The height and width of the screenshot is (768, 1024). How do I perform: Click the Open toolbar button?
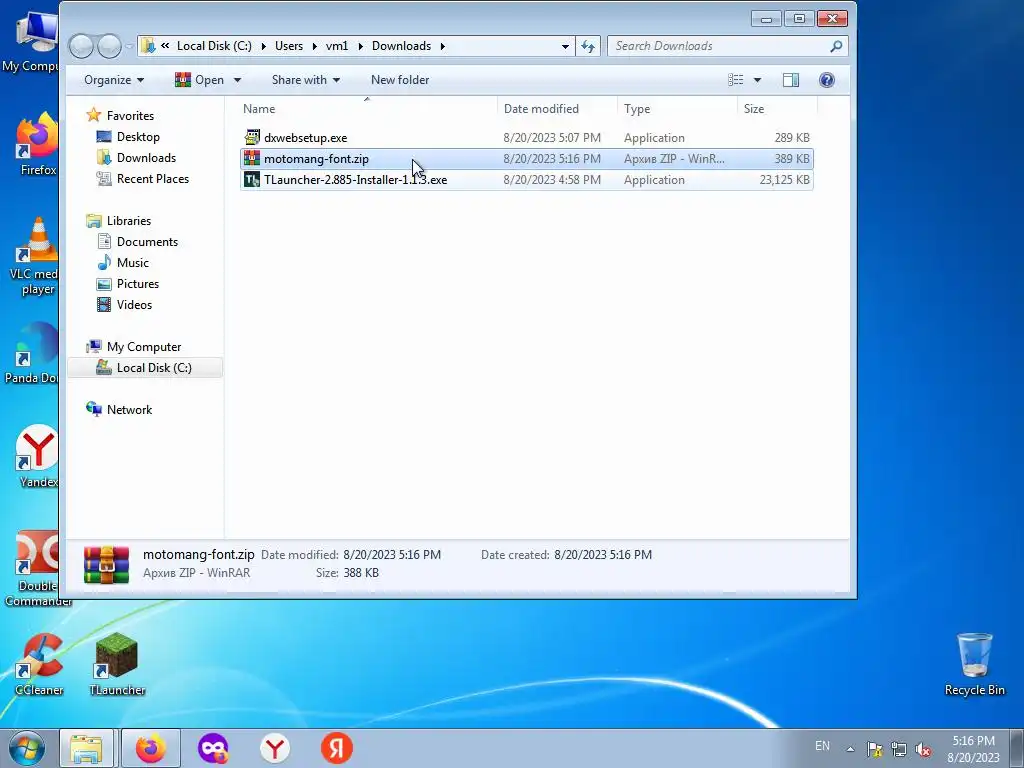[x=200, y=80]
